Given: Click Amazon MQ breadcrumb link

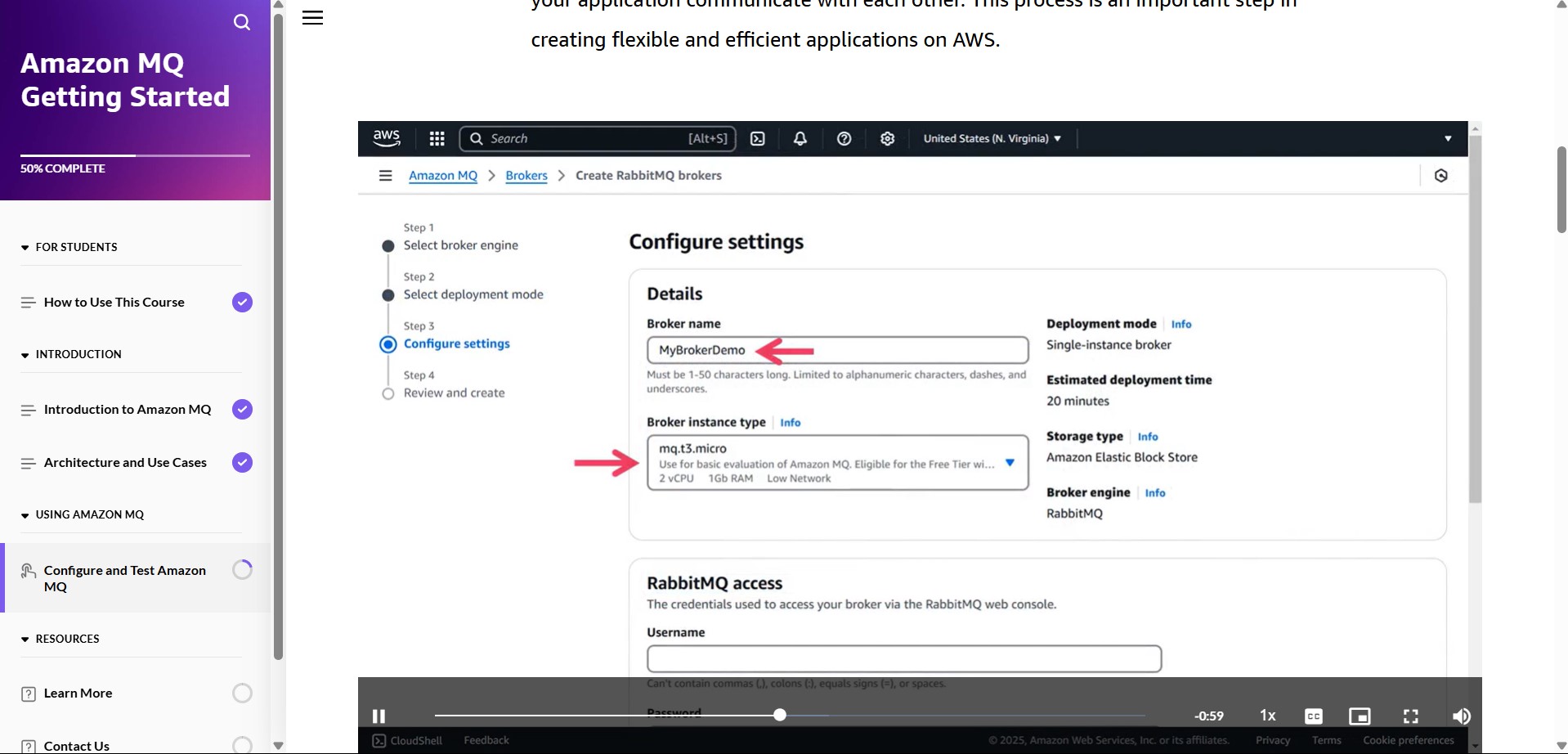Looking at the screenshot, I should coord(443,176).
